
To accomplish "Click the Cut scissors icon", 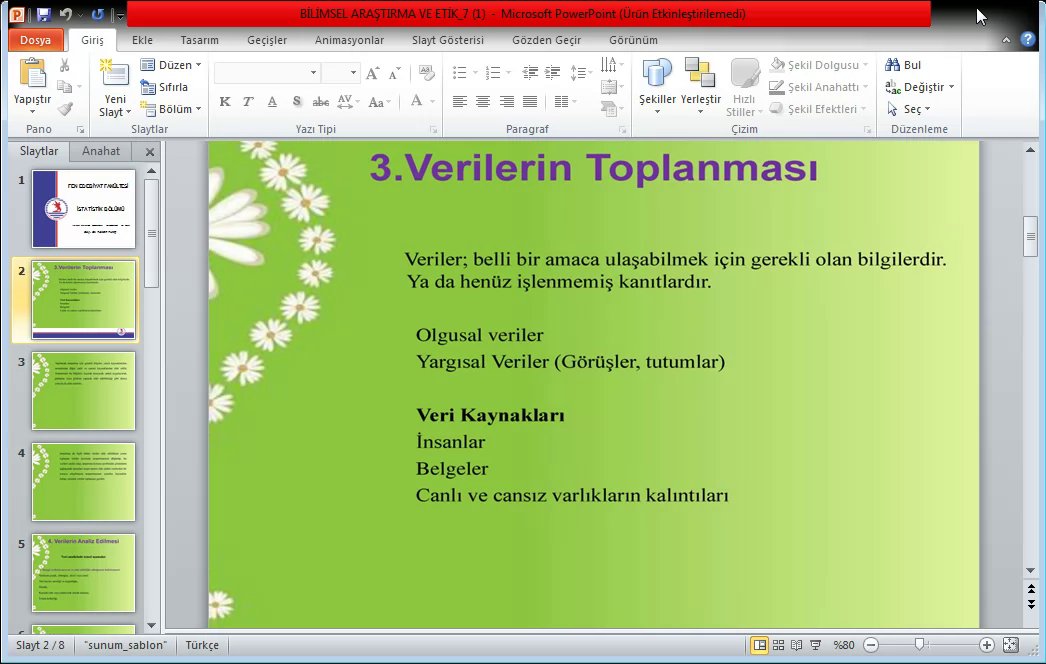I will (x=65, y=65).
